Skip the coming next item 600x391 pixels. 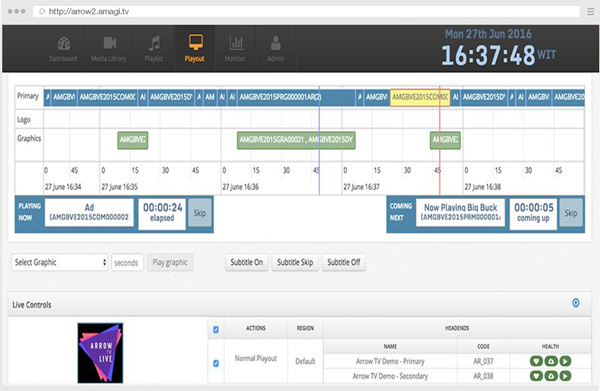click(571, 213)
